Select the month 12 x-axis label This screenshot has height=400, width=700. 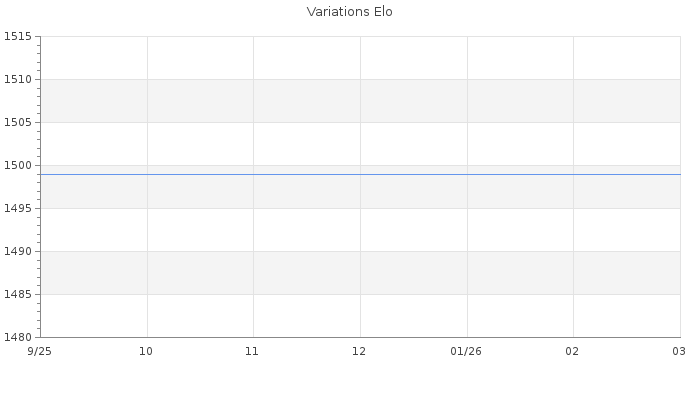pos(359,352)
